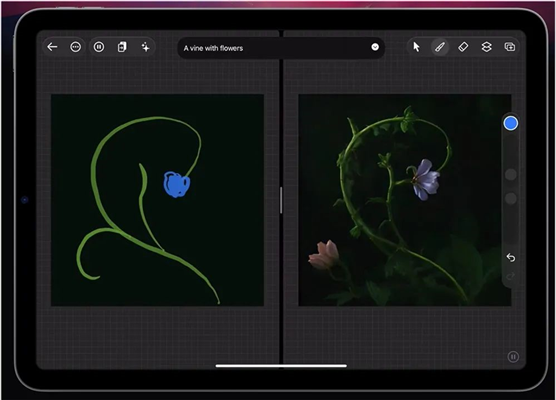Screen dimensions: 556x400
Task: Go back with the left arrow icon
Action: pyautogui.click(x=52, y=47)
